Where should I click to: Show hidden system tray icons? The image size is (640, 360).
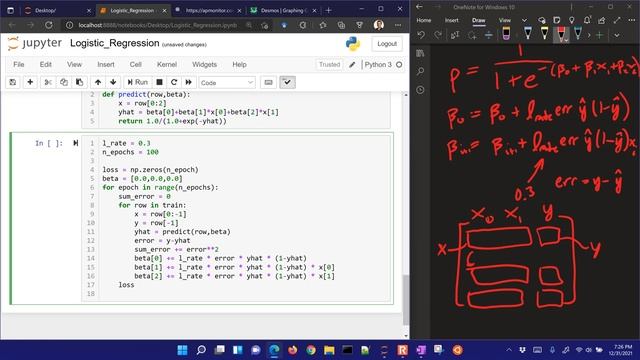click(509, 350)
